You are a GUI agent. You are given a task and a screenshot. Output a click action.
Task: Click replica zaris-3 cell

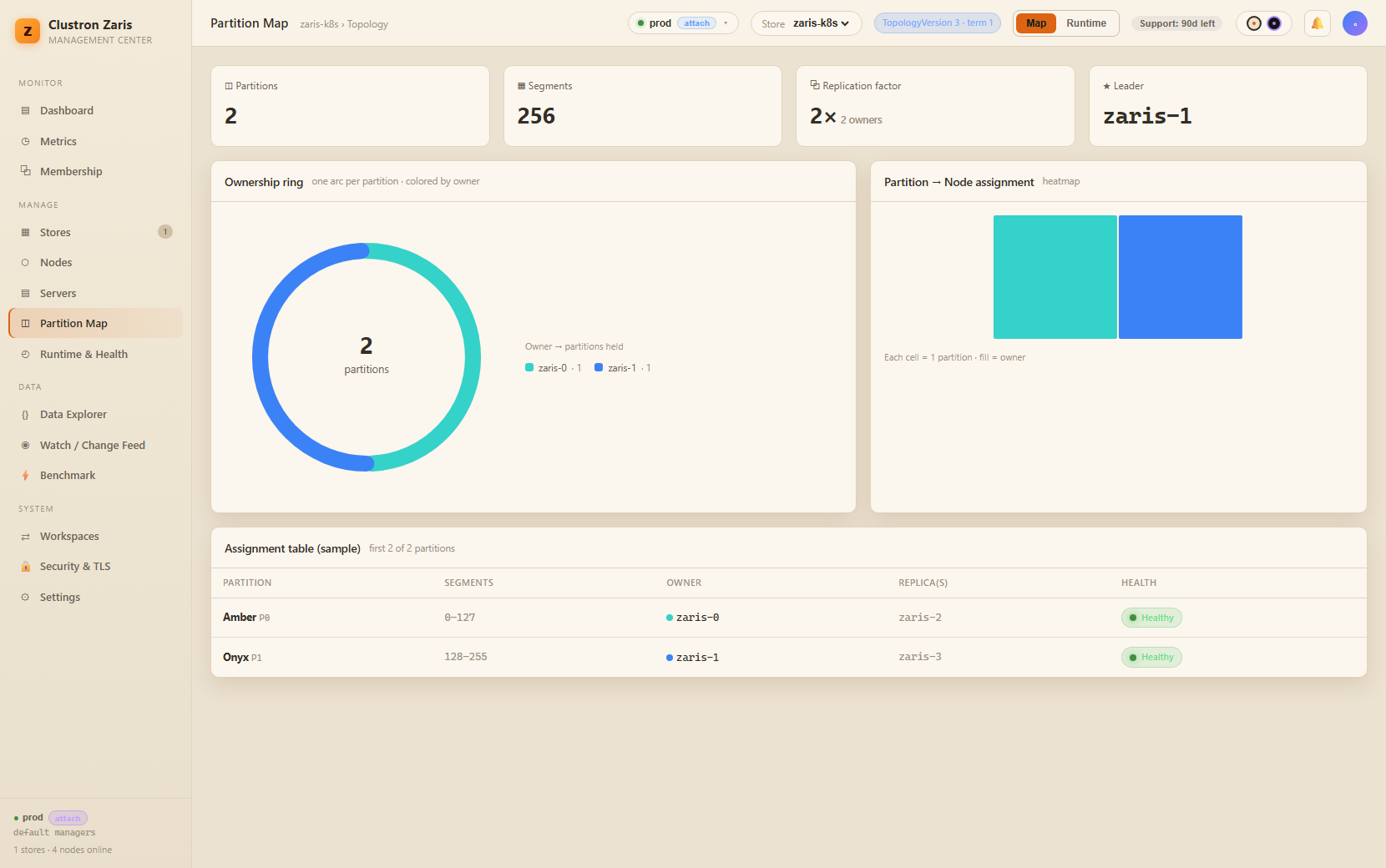[x=920, y=657]
